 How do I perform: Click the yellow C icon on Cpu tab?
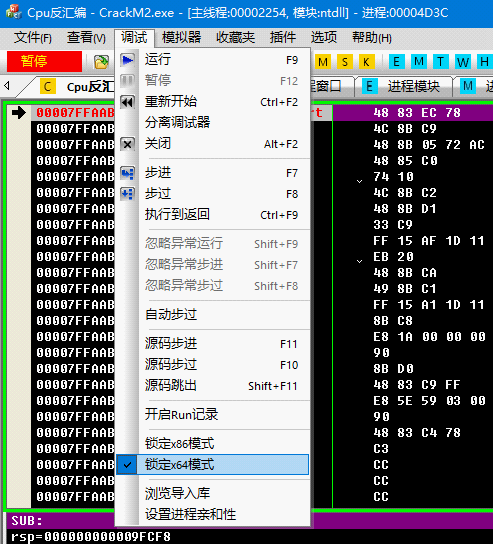48,87
